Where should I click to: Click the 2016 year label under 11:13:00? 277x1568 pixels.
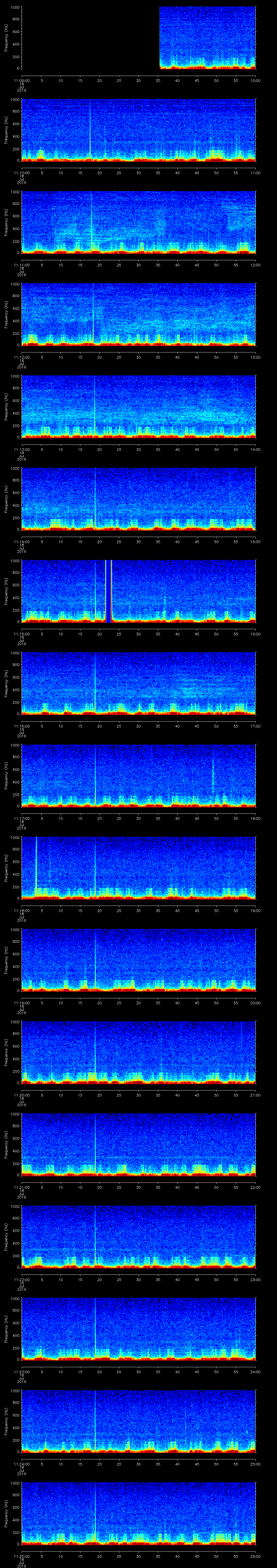(x=22, y=460)
